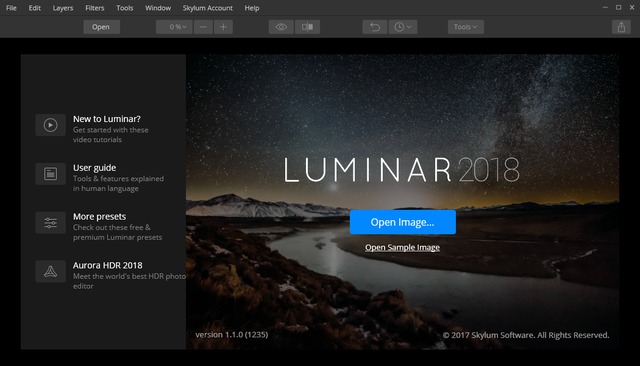Click the More presets heading text
640x366 pixels.
[x=100, y=216]
